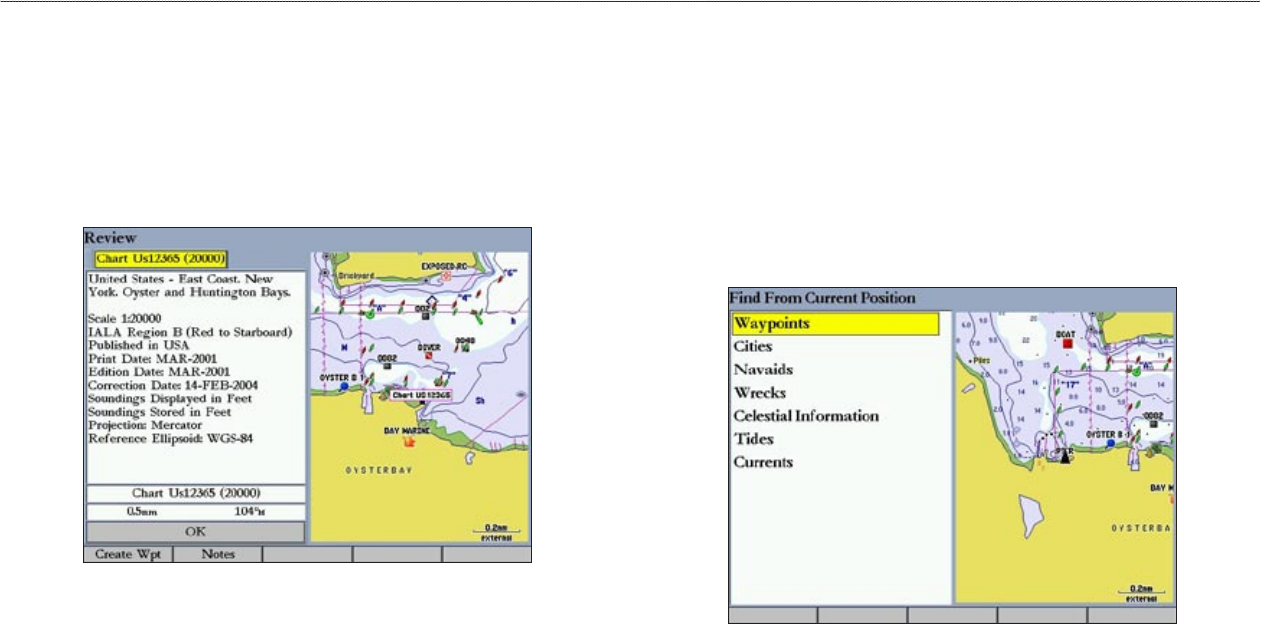Select Navaids in the Find list
Screen dimensions: 1261x624
coord(763,370)
